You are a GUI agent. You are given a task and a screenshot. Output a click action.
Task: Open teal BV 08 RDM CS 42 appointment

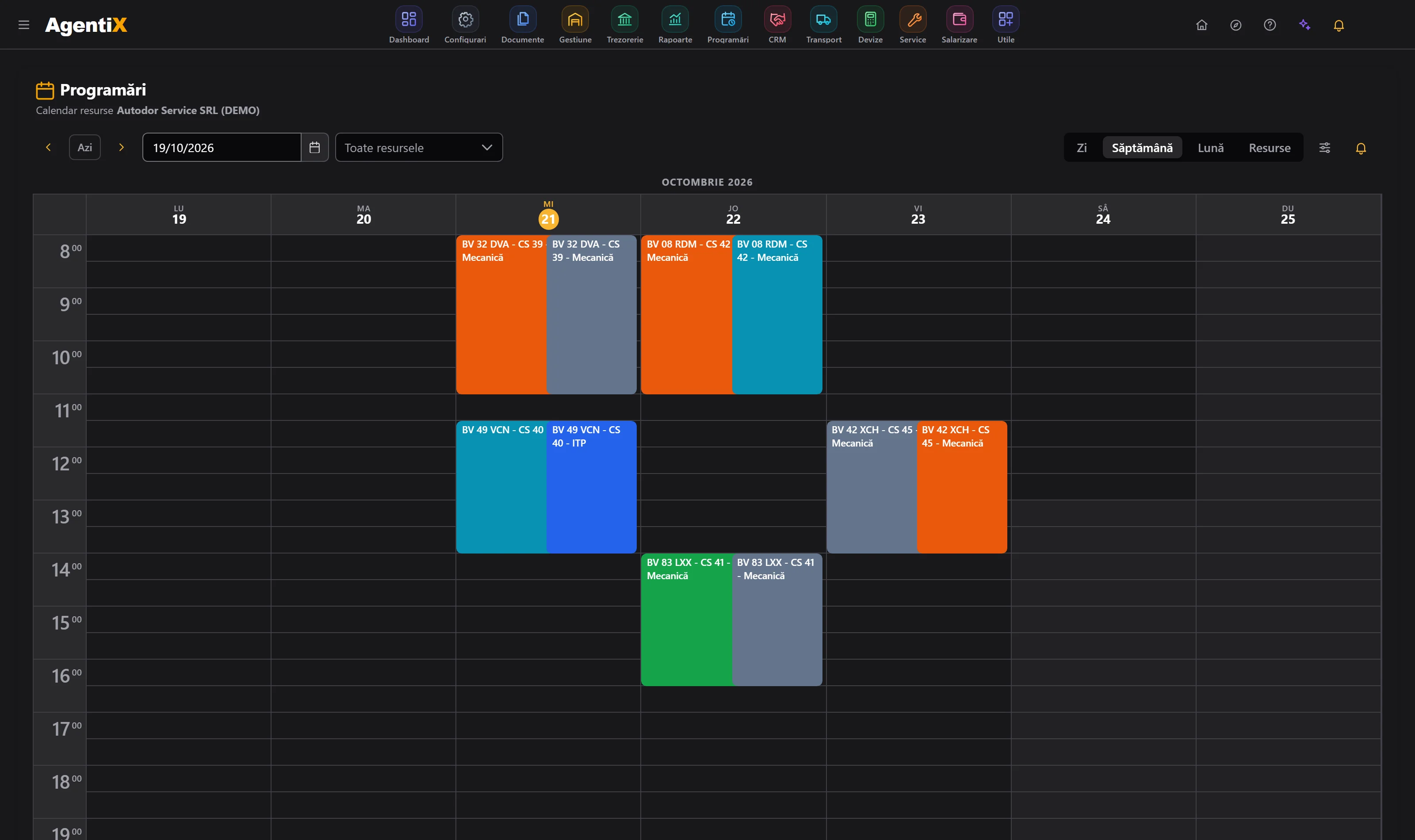tap(777, 315)
